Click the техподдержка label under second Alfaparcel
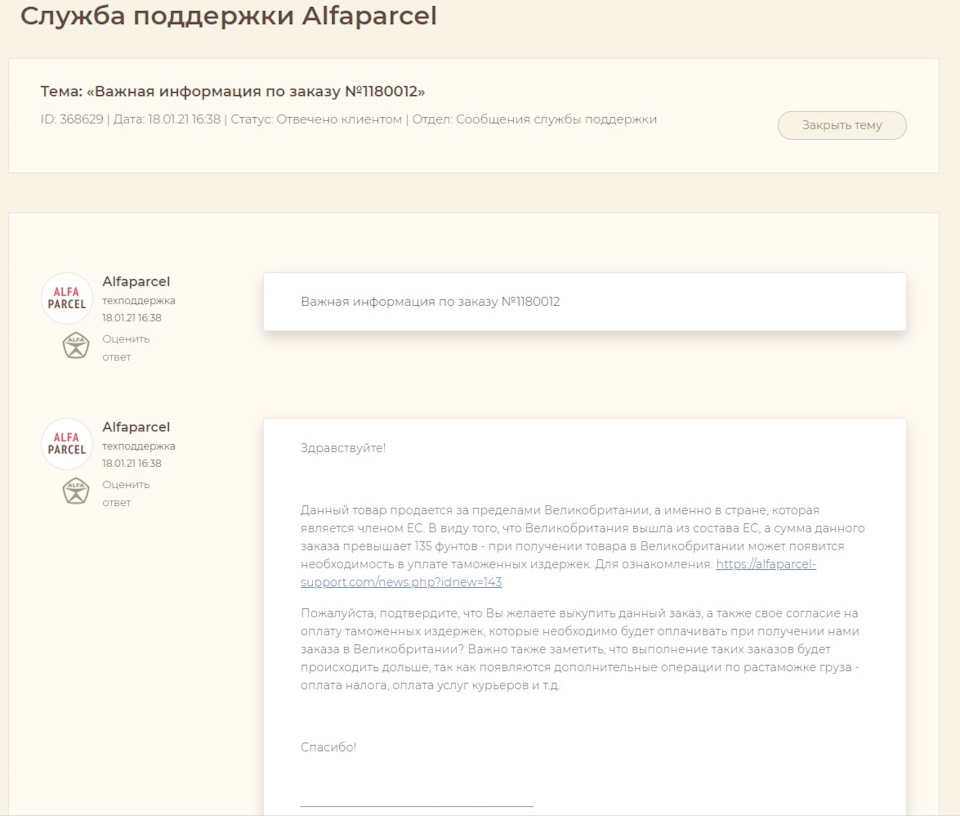 click(138, 446)
